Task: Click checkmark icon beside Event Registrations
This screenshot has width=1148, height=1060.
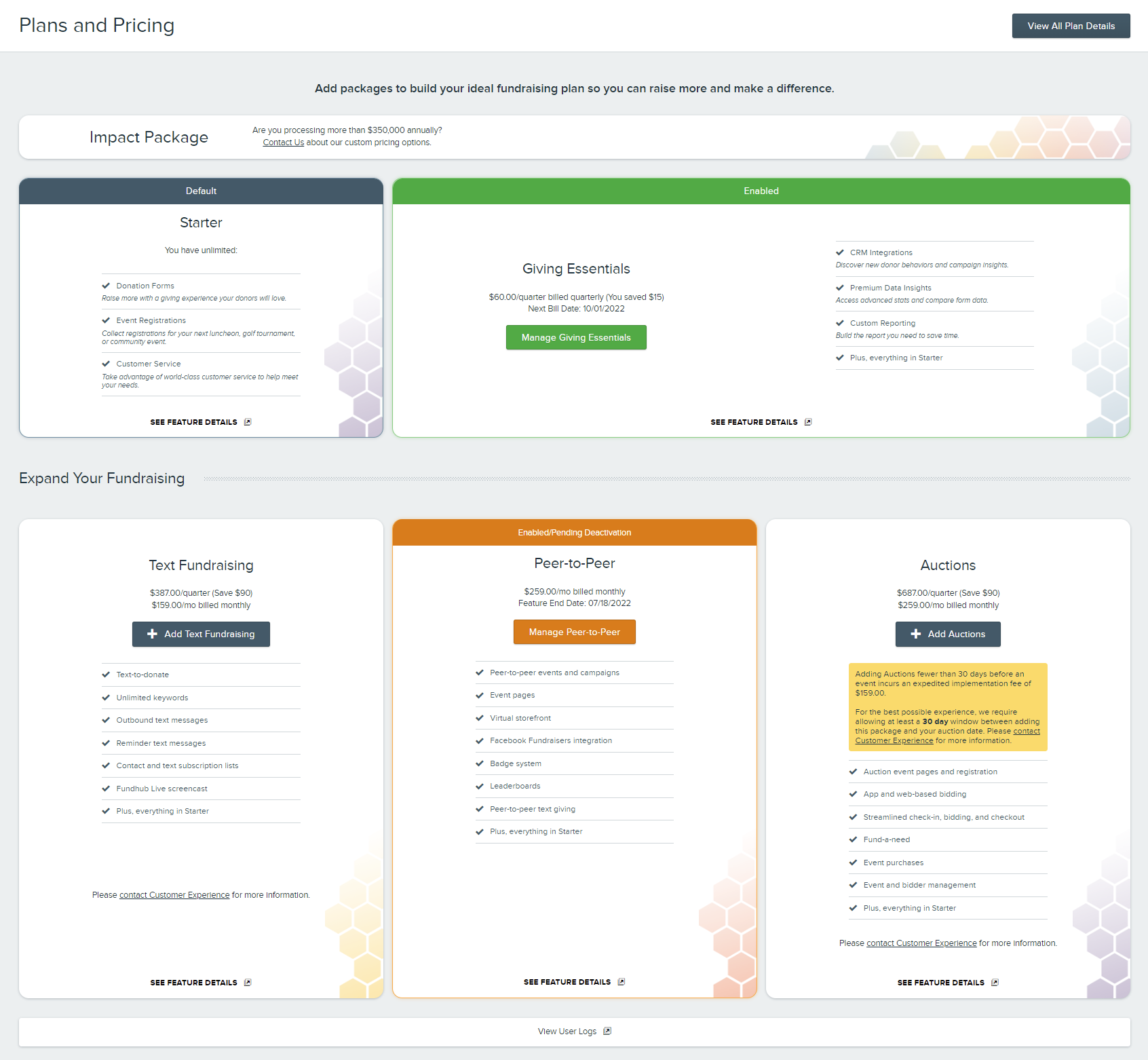Action: (x=106, y=320)
